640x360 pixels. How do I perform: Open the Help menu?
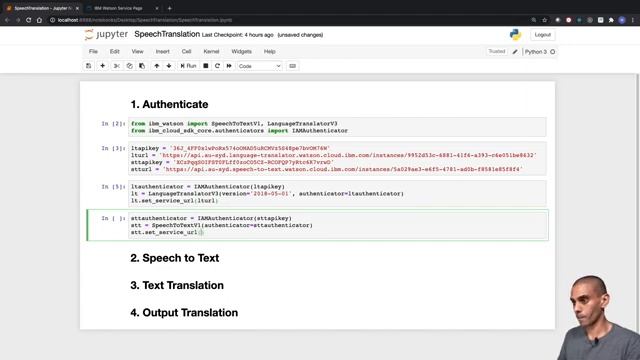tap(269, 51)
